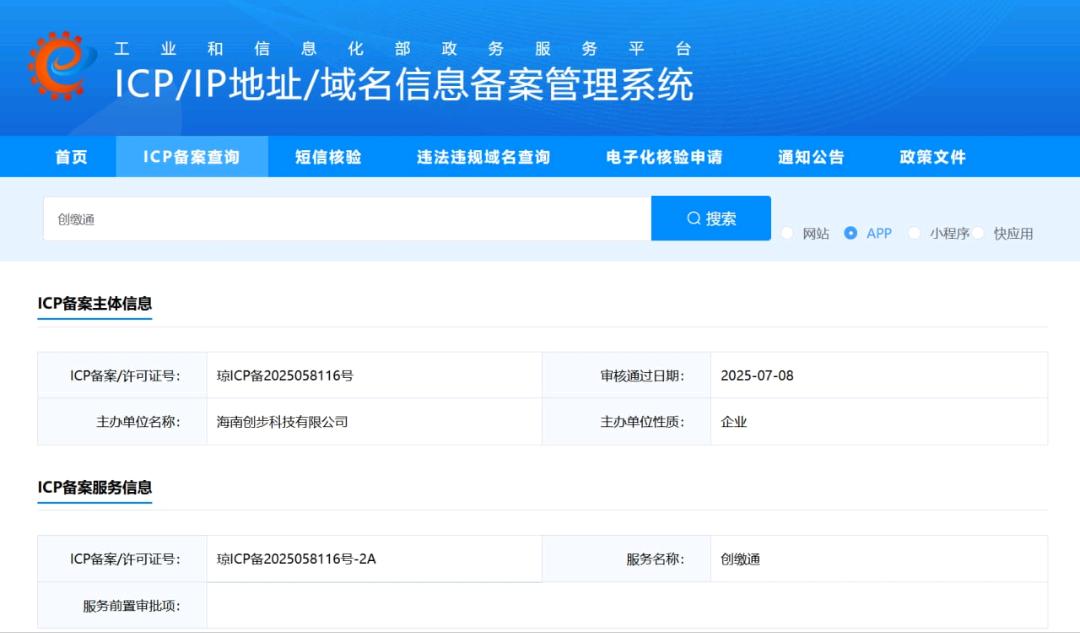Open the 政策文件 section
Screen dimensions: 1080x633
(x=935, y=156)
